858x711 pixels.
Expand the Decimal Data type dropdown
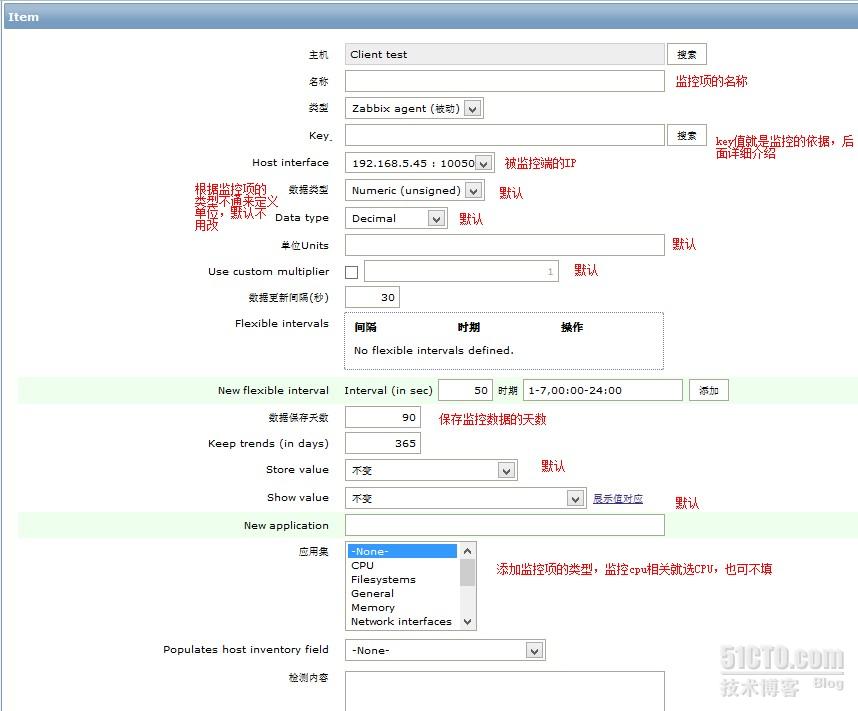tap(396, 218)
